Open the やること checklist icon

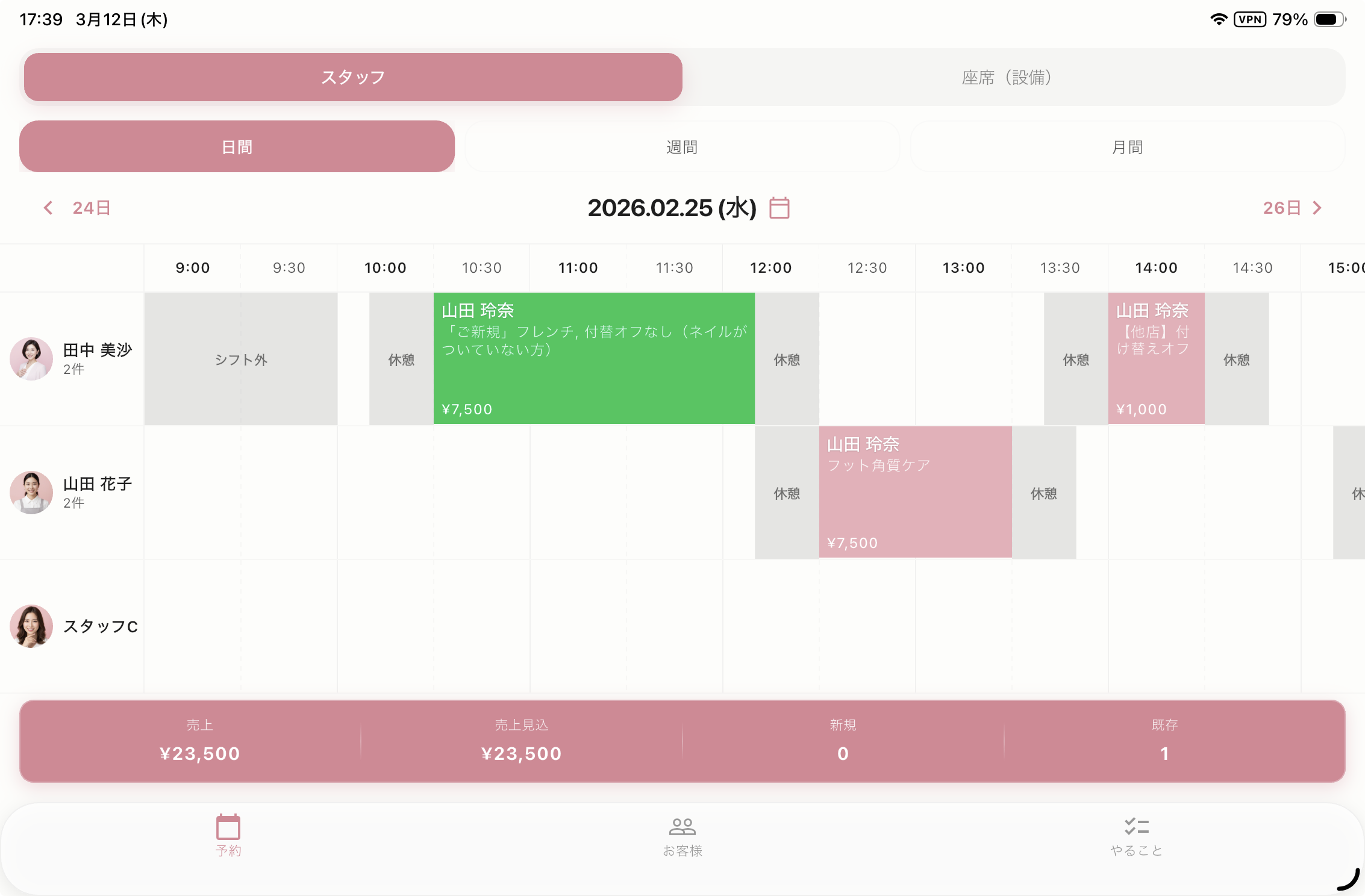1137,827
